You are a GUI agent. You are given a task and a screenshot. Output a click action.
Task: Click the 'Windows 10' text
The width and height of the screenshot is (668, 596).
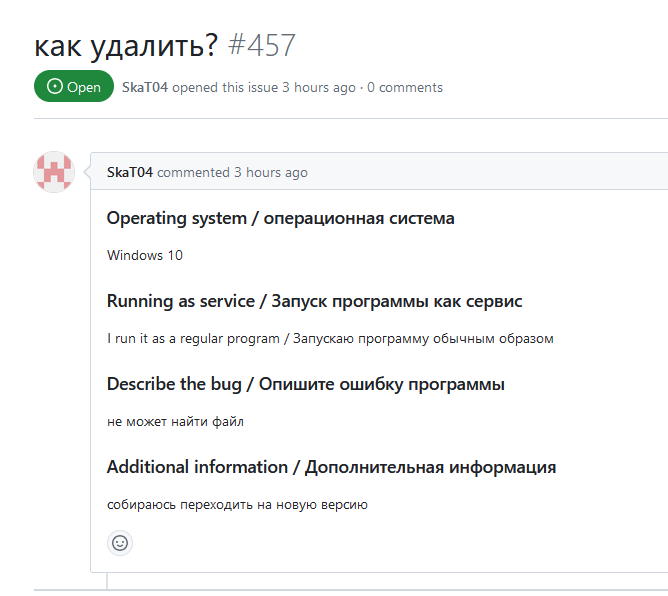[145, 255]
